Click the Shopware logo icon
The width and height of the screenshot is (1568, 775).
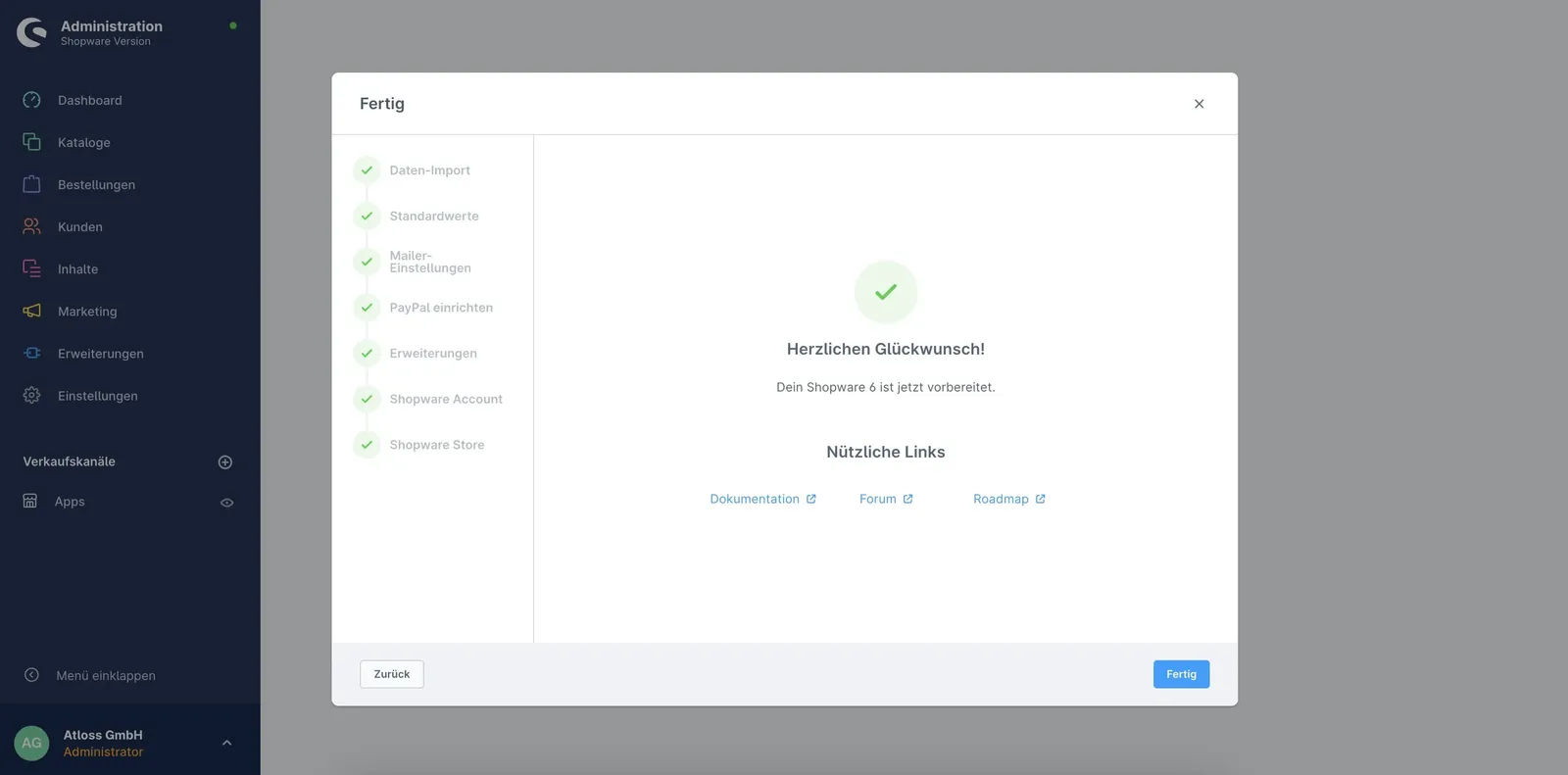pyautogui.click(x=31, y=32)
